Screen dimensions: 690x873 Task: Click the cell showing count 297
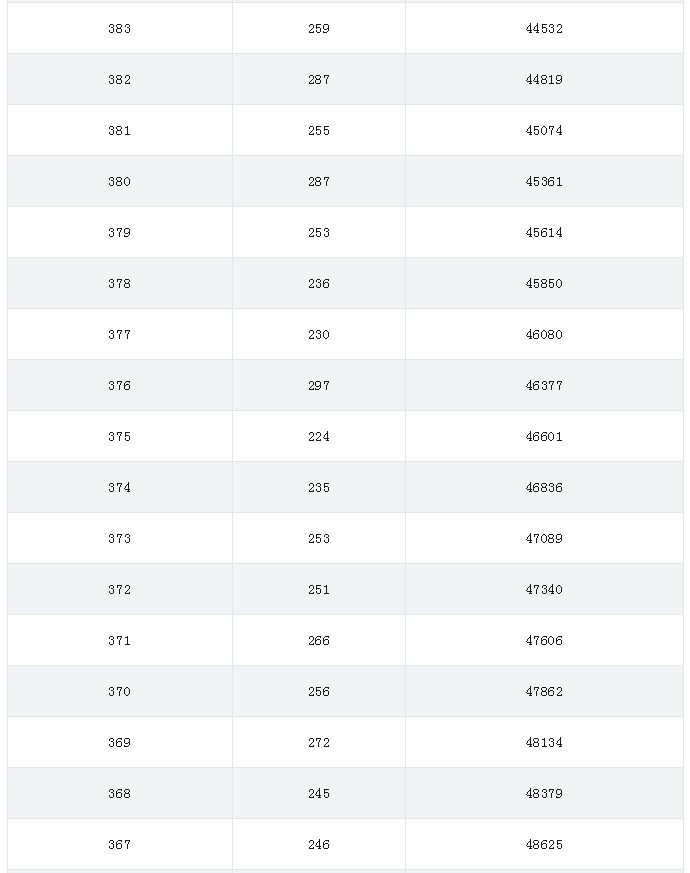(x=319, y=385)
